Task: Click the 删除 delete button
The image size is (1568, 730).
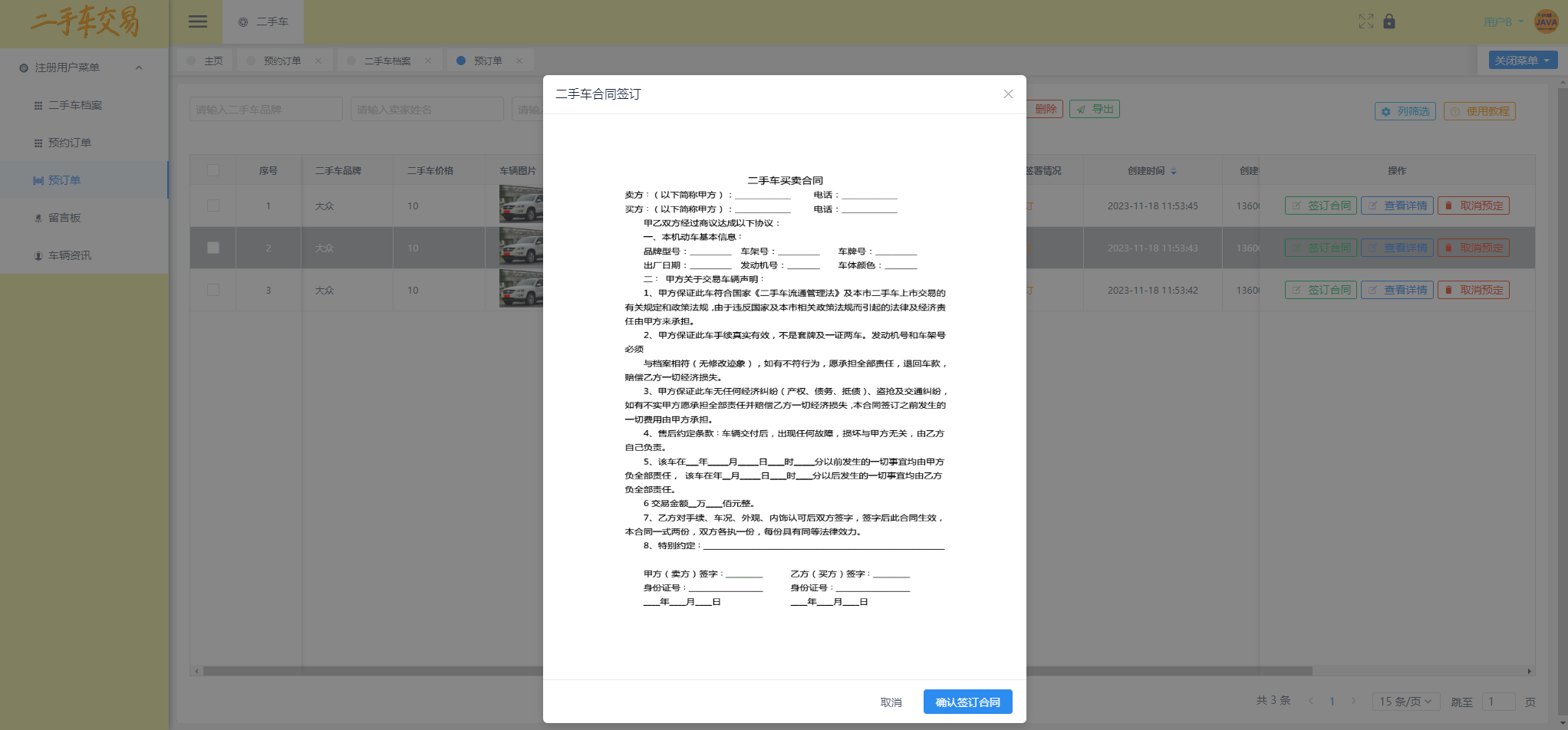Action: tap(1045, 109)
